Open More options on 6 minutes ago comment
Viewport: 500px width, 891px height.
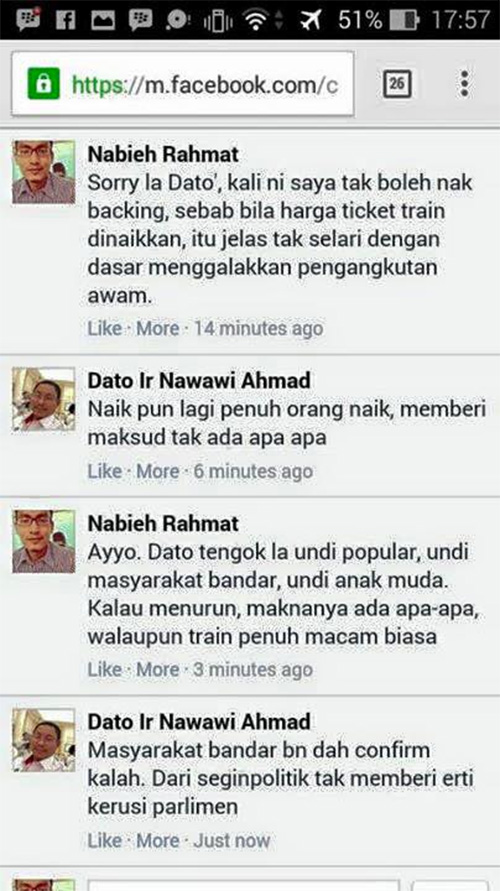click(x=158, y=471)
